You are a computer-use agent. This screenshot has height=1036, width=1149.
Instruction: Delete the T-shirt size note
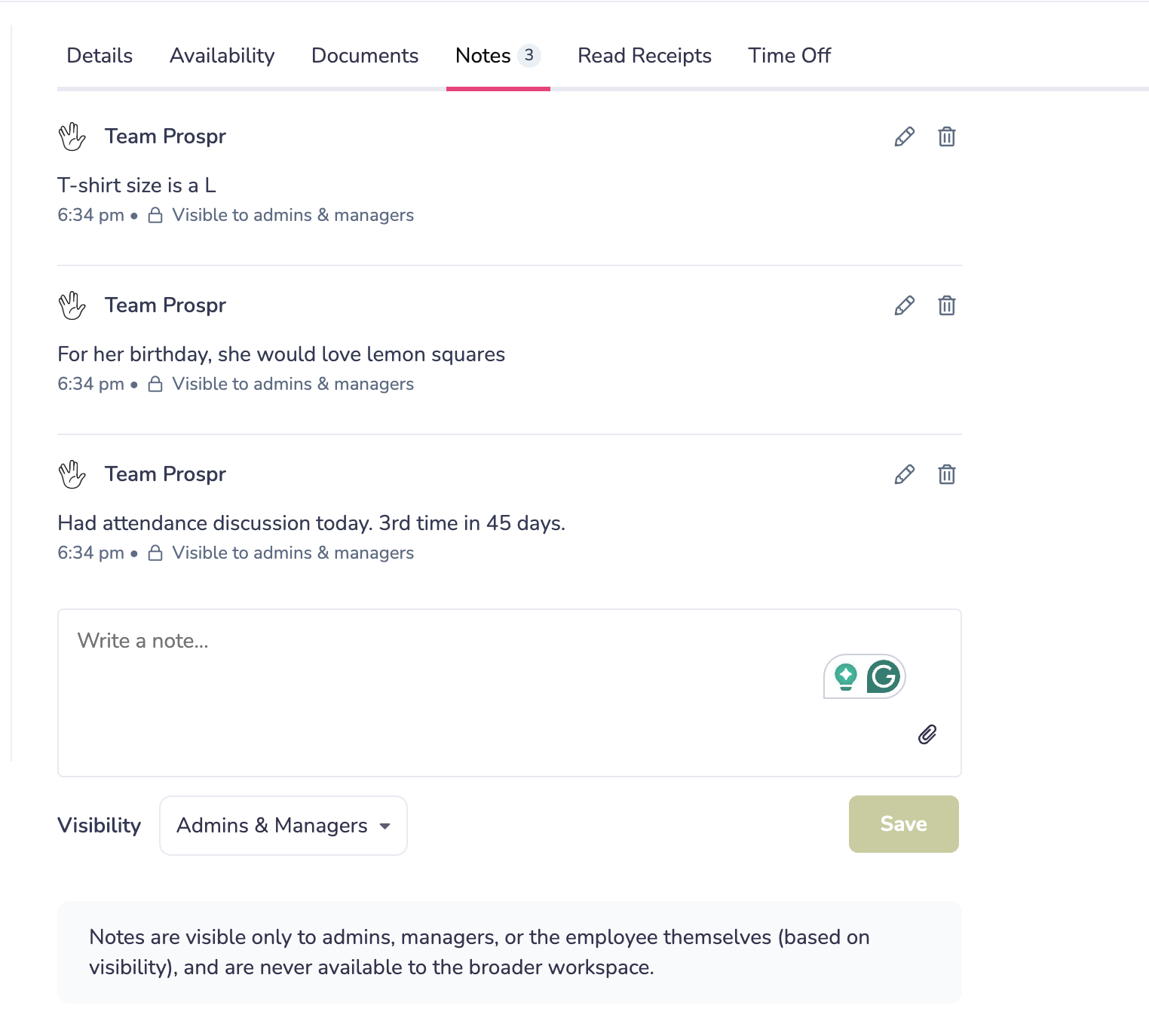(946, 136)
